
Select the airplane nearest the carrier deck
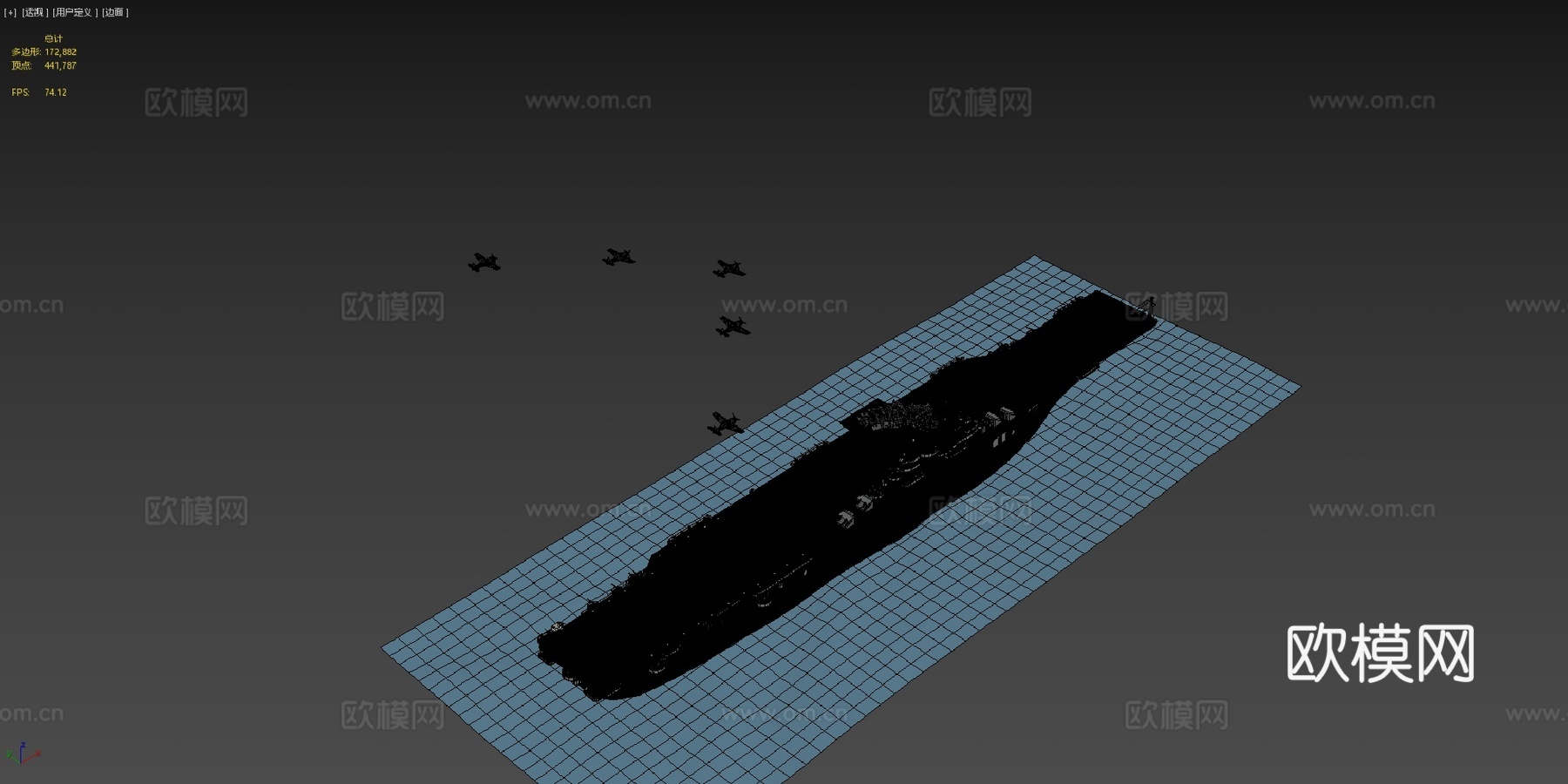pyautogui.click(x=726, y=424)
